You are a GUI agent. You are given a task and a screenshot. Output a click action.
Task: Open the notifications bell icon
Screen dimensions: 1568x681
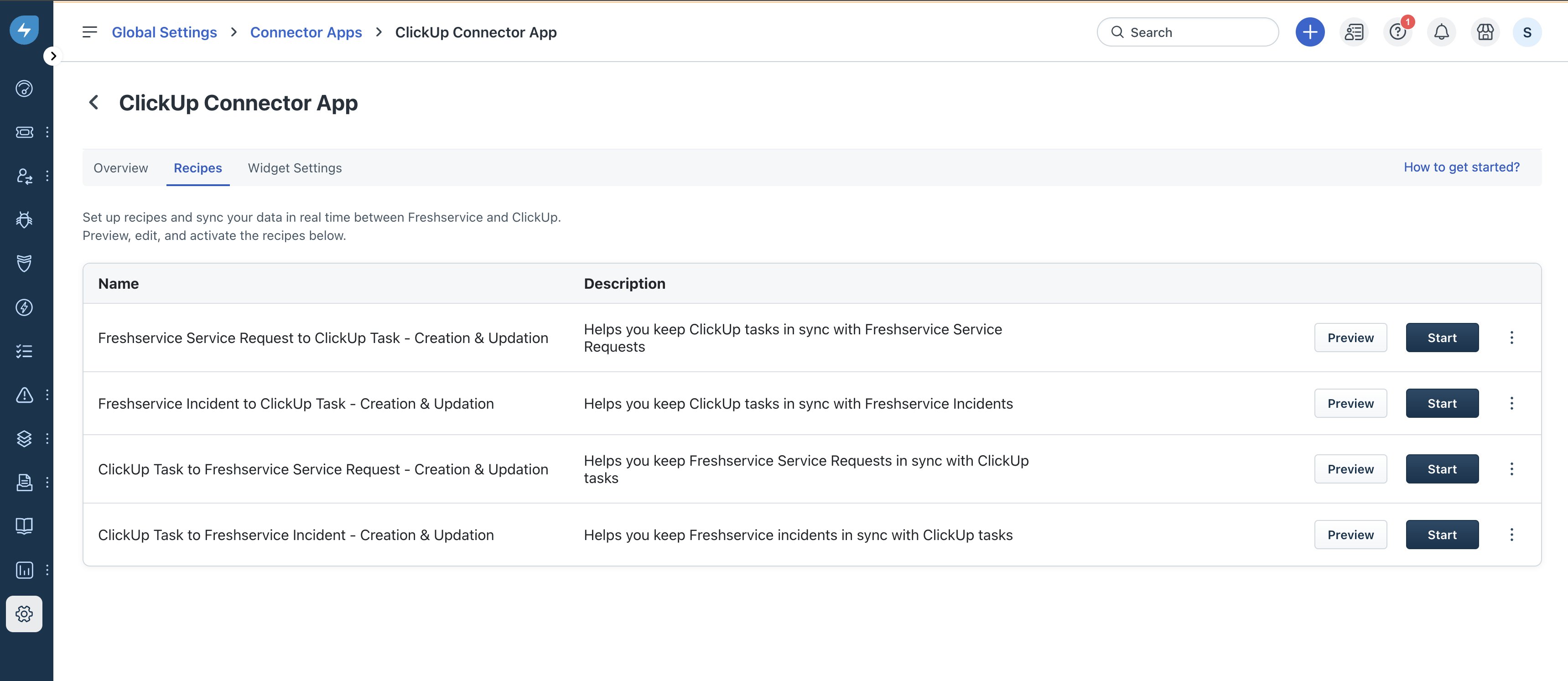(1441, 32)
